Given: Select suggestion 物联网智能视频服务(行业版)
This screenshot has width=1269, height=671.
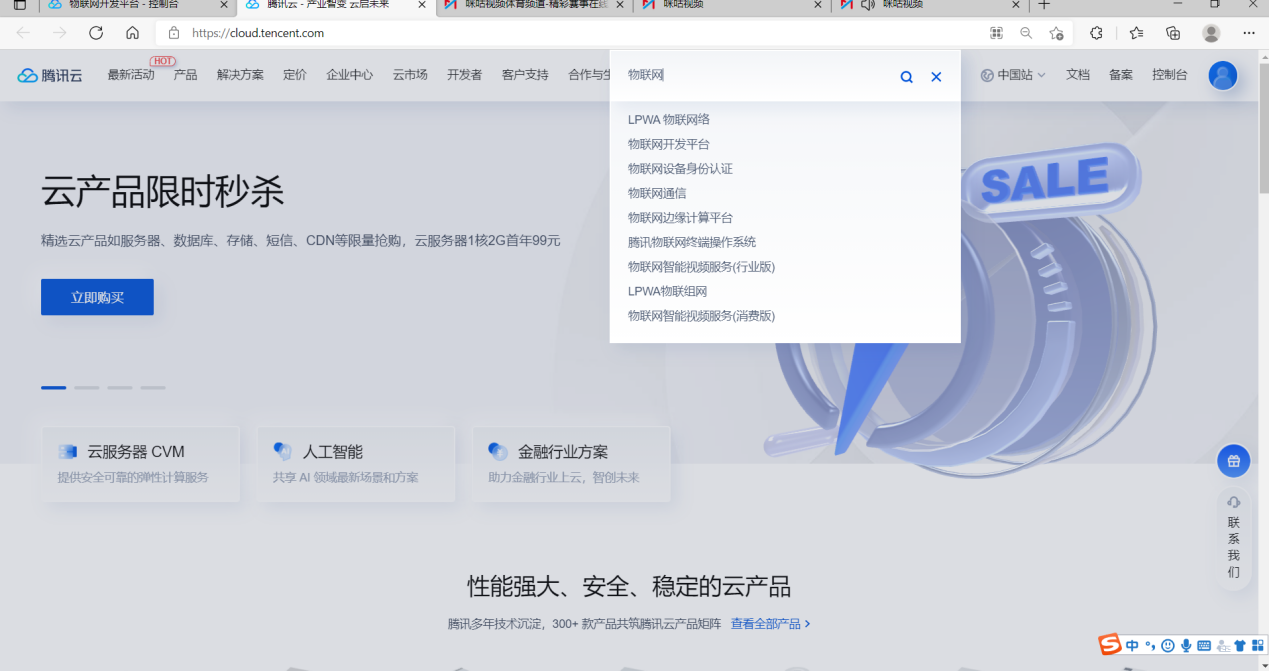Looking at the screenshot, I should pyautogui.click(x=701, y=267).
